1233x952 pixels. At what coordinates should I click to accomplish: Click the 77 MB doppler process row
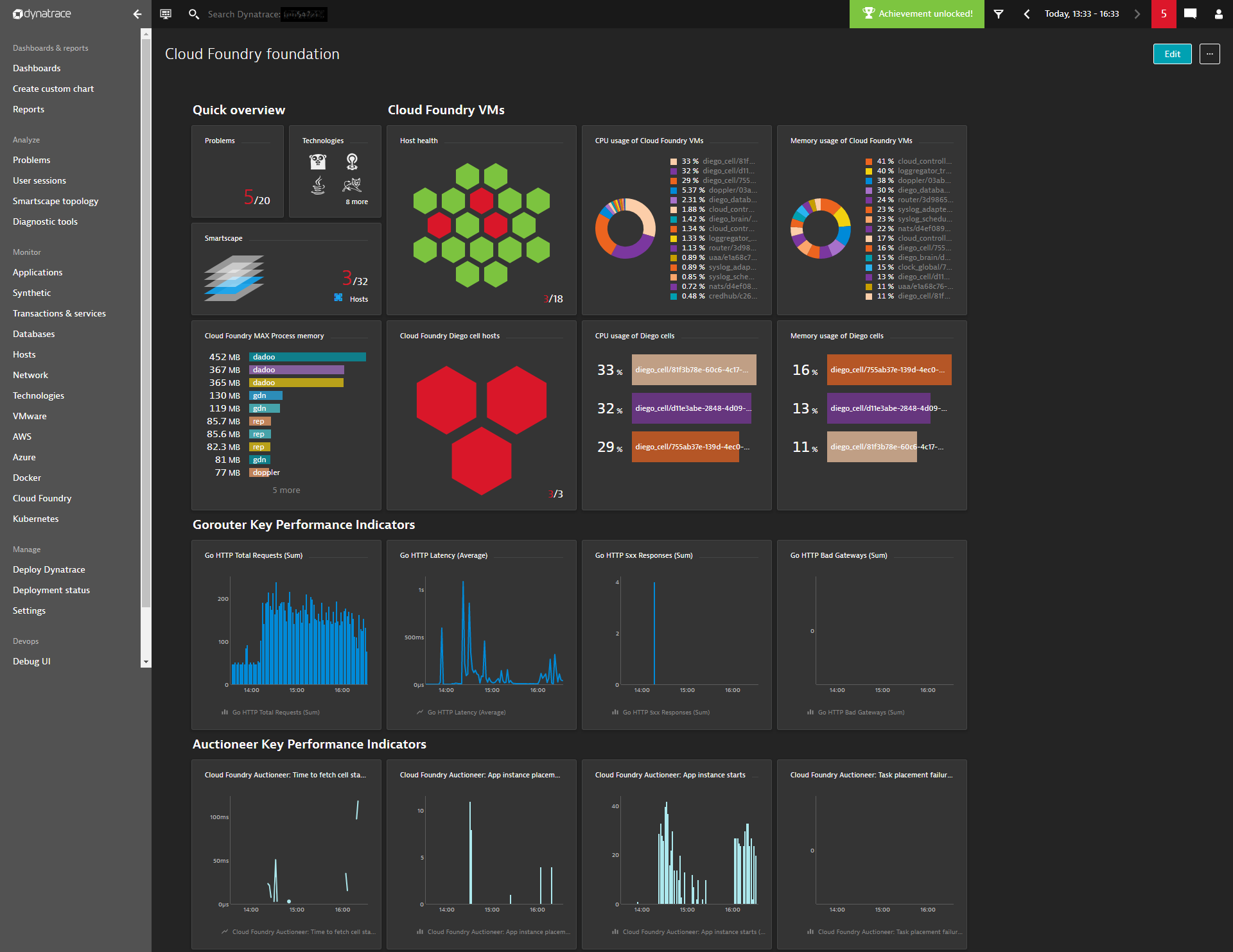click(x=286, y=472)
